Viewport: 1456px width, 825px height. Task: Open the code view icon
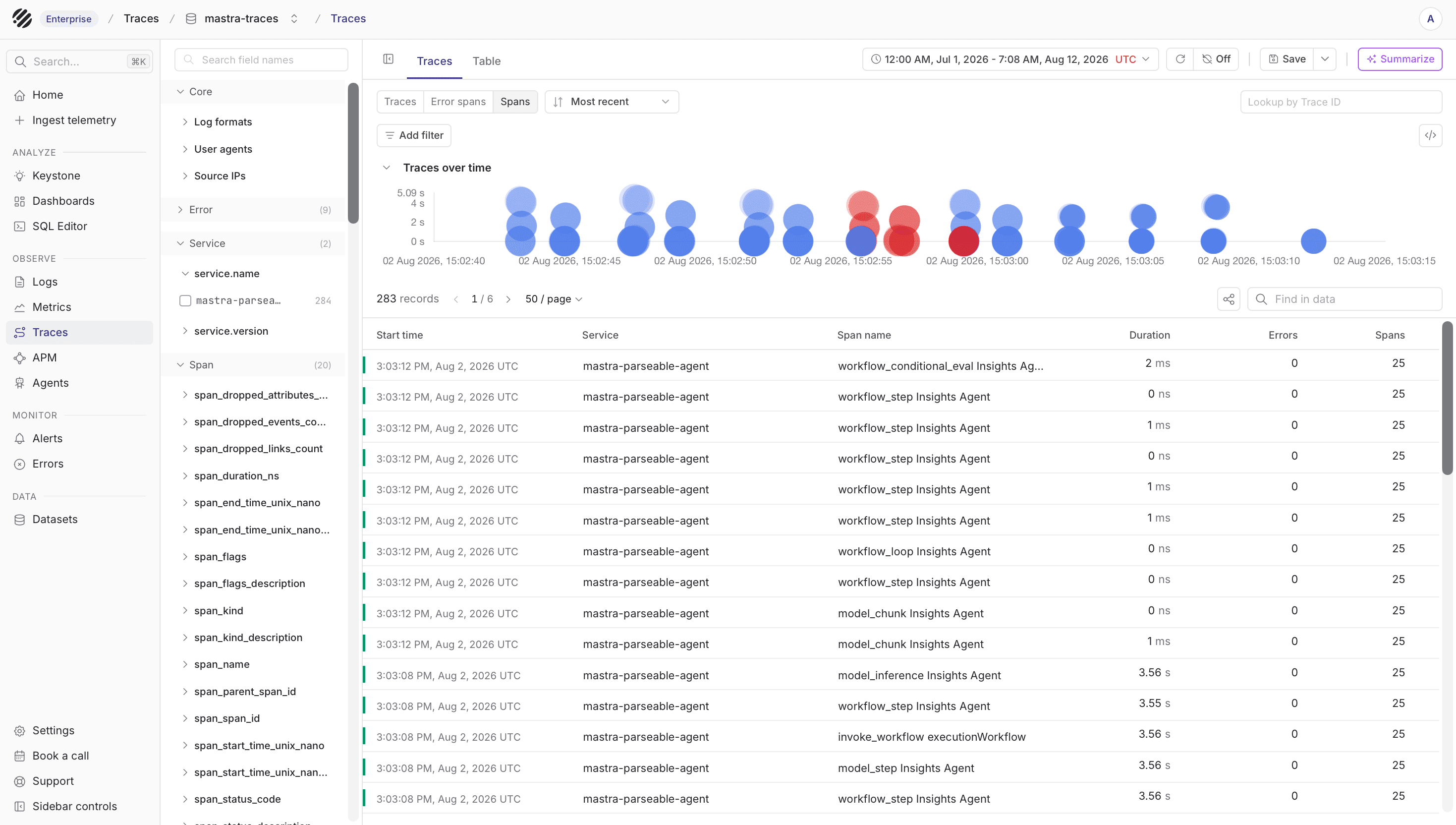tap(1430, 135)
